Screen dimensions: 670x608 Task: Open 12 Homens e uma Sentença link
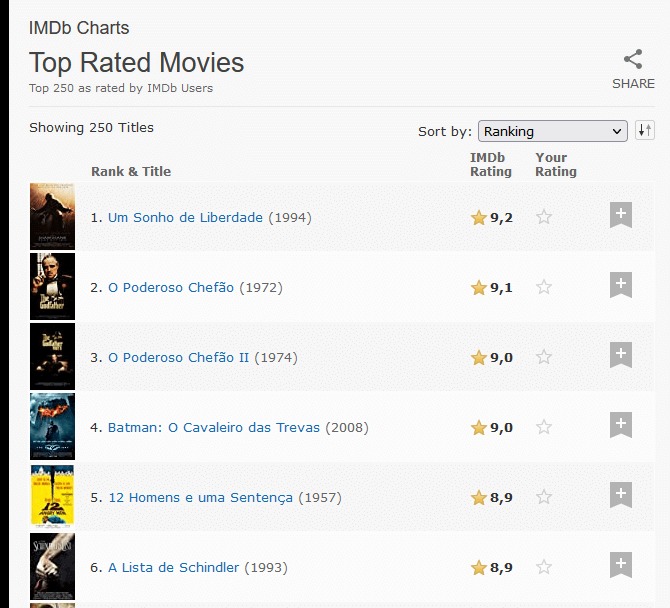pos(201,498)
